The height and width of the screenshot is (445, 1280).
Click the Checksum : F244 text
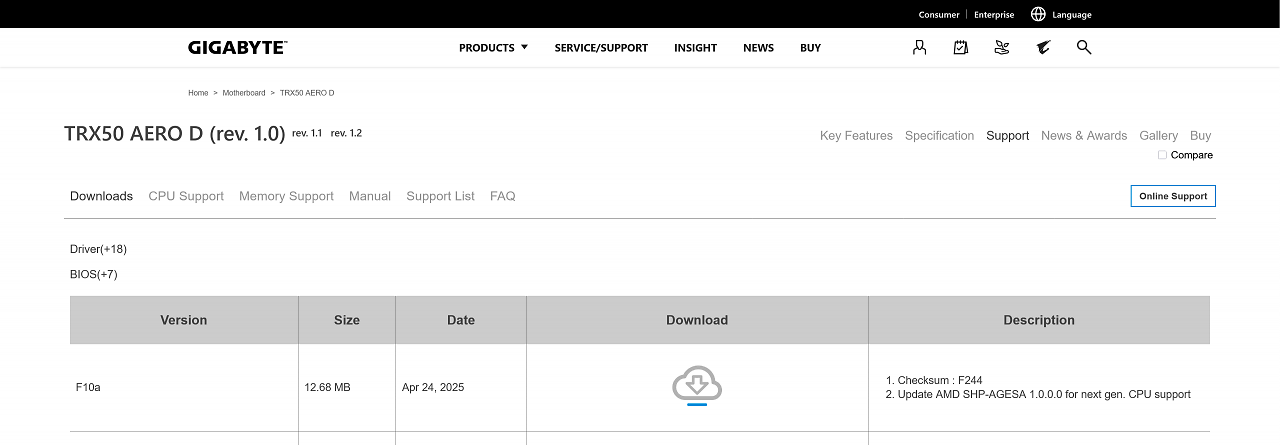coord(940,380)
